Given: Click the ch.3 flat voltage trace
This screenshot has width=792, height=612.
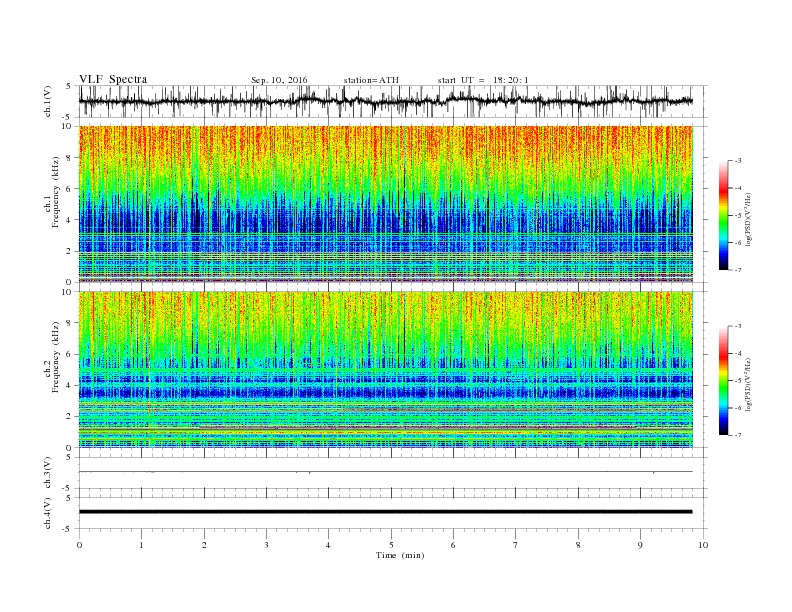Looking at the screenshot, I should tap(386, 472).
